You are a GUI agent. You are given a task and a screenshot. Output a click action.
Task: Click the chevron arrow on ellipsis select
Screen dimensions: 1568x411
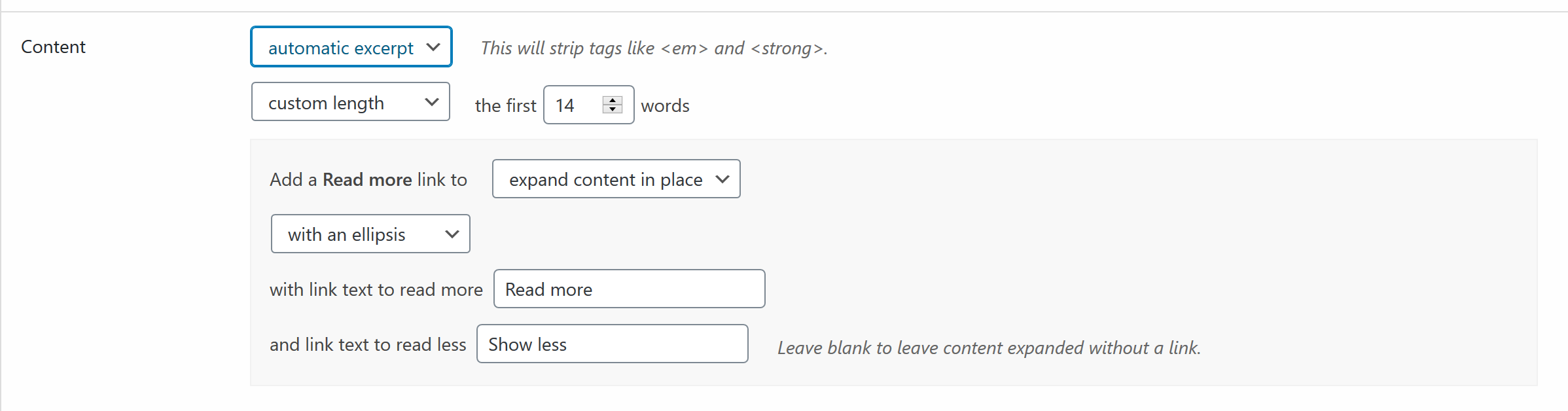[x=452, y=234]
